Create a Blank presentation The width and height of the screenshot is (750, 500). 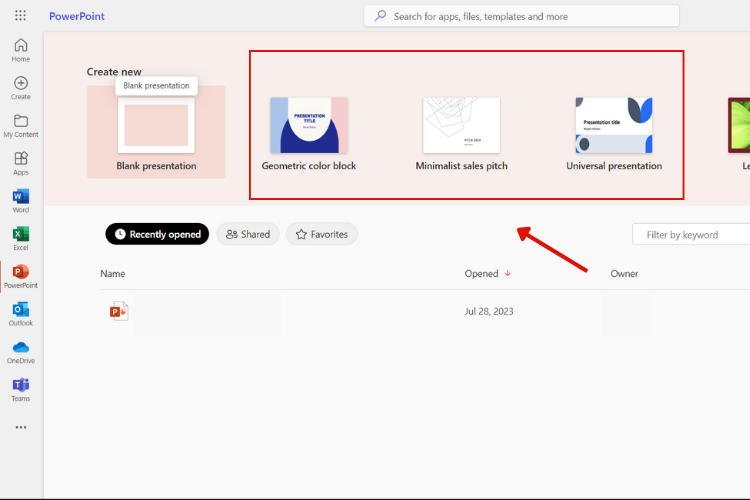pos(156,132)
